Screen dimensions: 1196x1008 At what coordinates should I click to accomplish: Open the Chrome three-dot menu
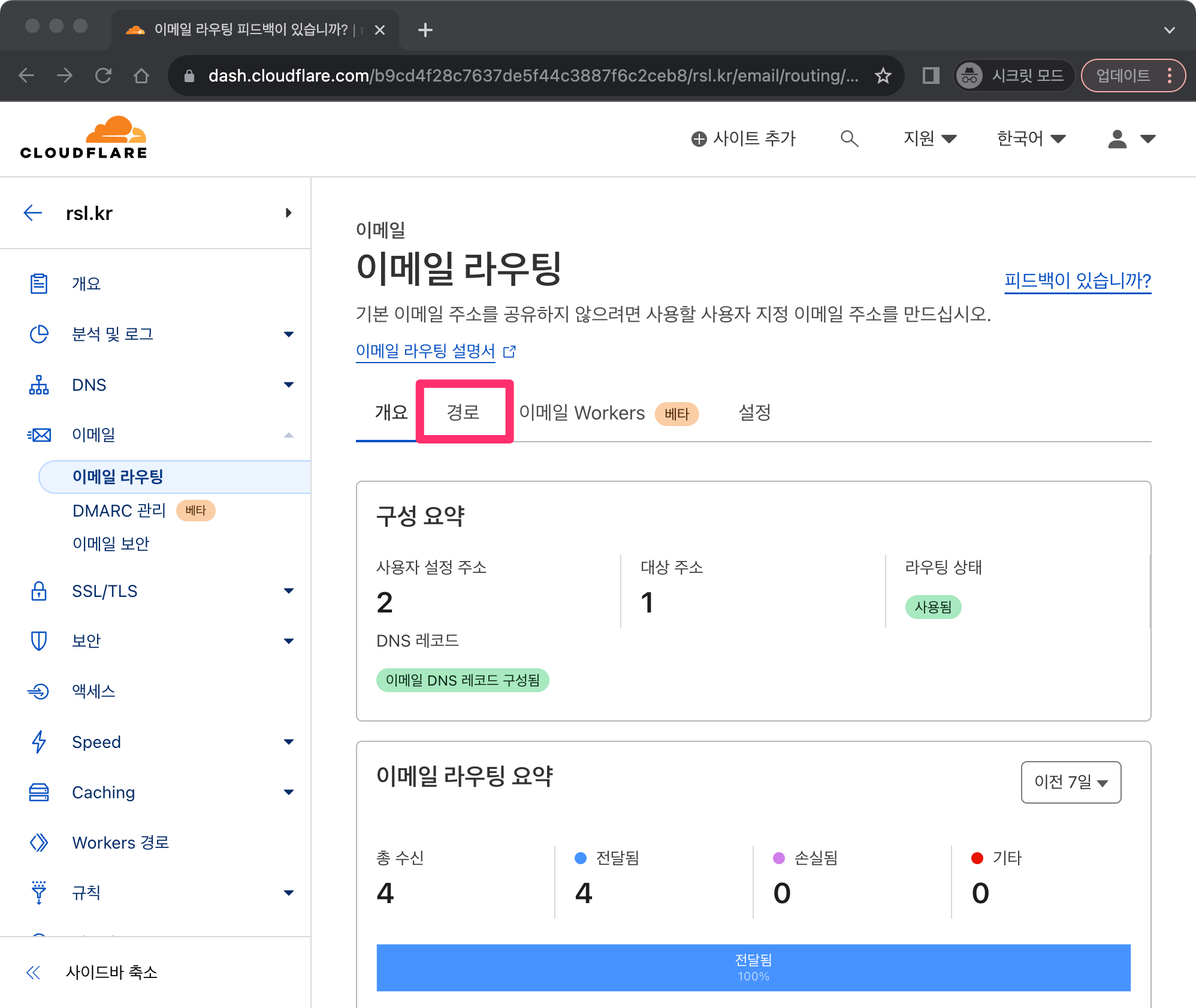[x=1169, y=76]
